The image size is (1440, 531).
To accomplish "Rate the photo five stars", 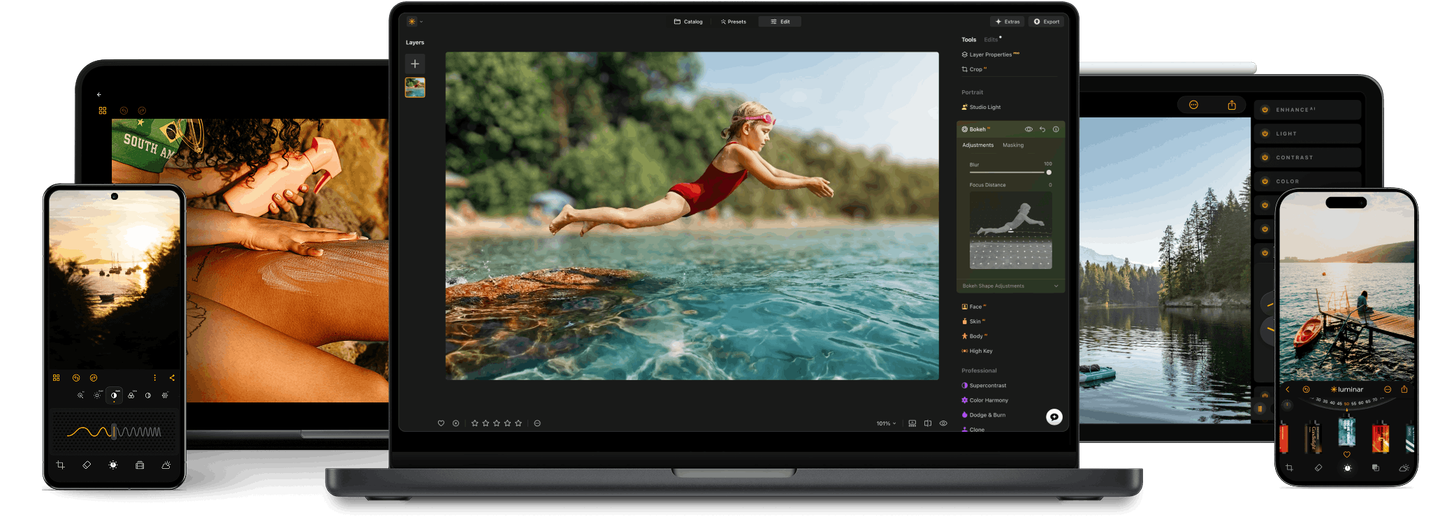I will pos(519,423).
